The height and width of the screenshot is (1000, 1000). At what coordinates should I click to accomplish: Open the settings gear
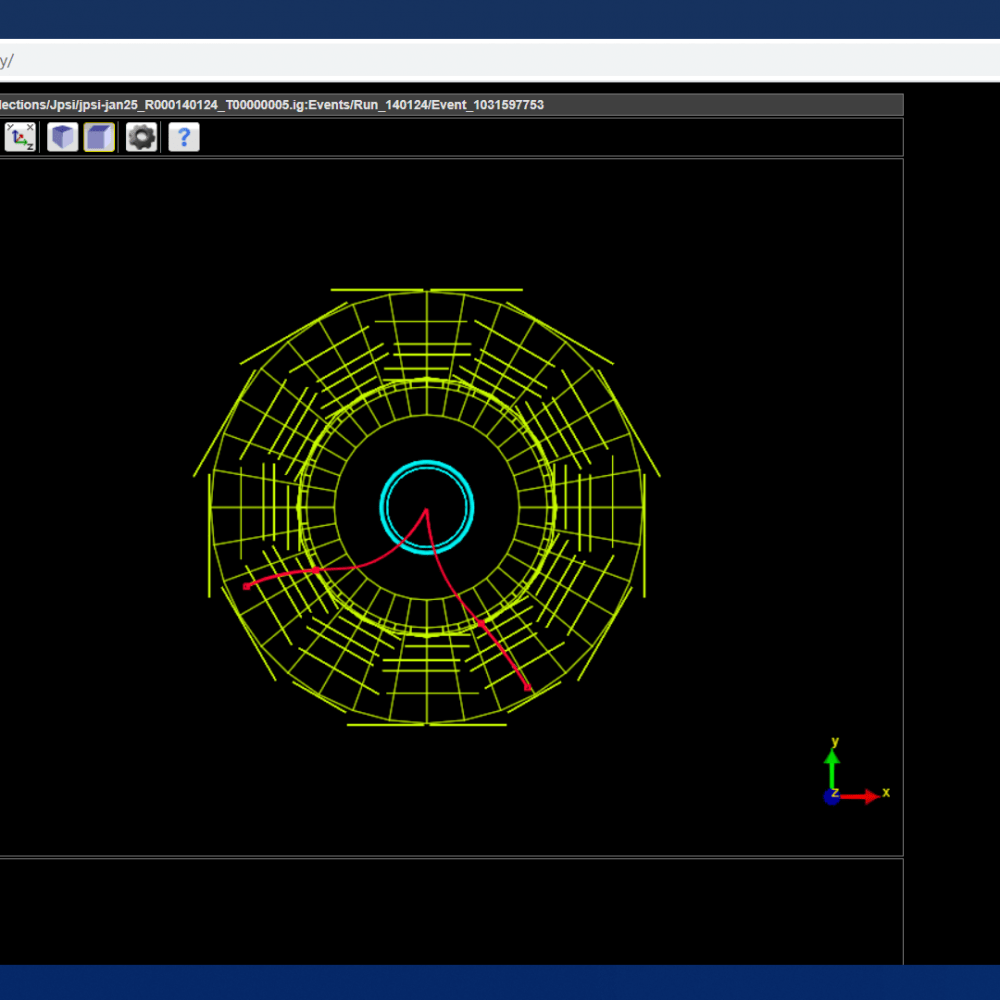(141, 137)
